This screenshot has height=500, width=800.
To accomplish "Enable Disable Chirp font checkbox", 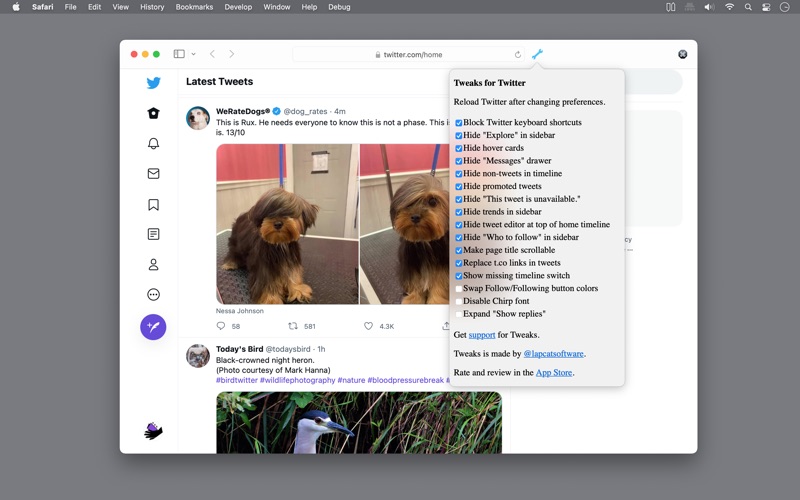I will [459, 301].
